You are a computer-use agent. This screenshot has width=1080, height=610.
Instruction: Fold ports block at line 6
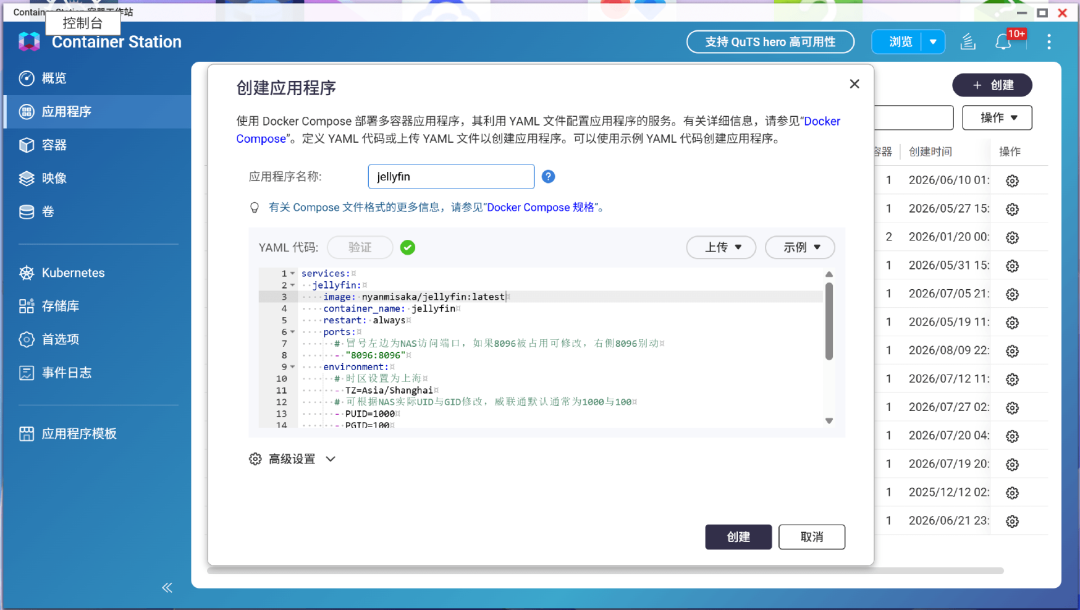point(293,332)
